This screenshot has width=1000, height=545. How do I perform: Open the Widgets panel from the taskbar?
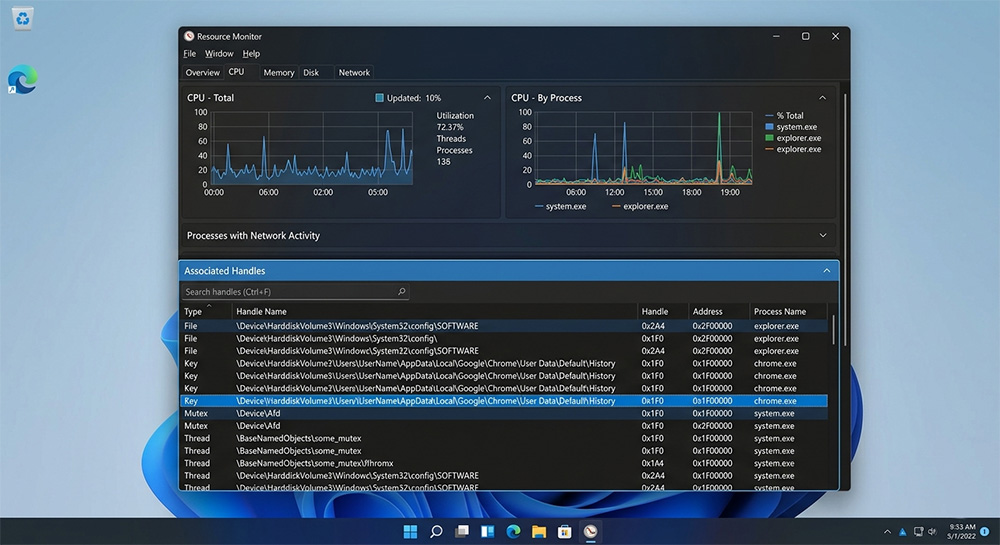tap(487, 532)
